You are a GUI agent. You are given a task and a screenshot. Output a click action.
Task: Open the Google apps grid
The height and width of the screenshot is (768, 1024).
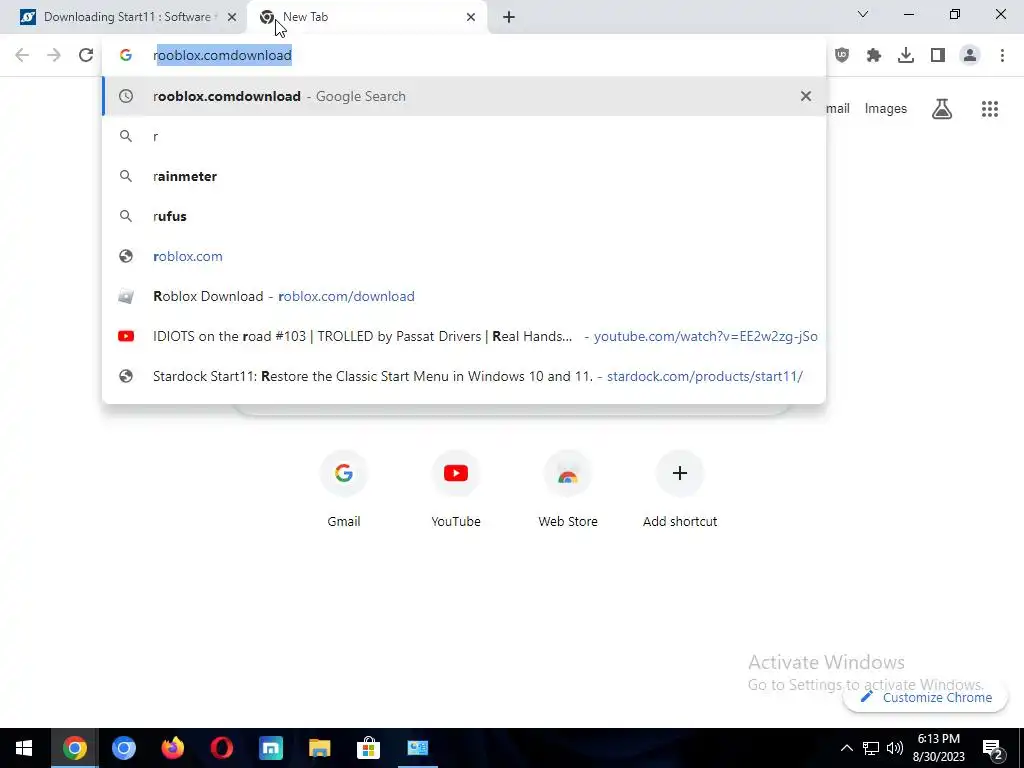(989, 109)
